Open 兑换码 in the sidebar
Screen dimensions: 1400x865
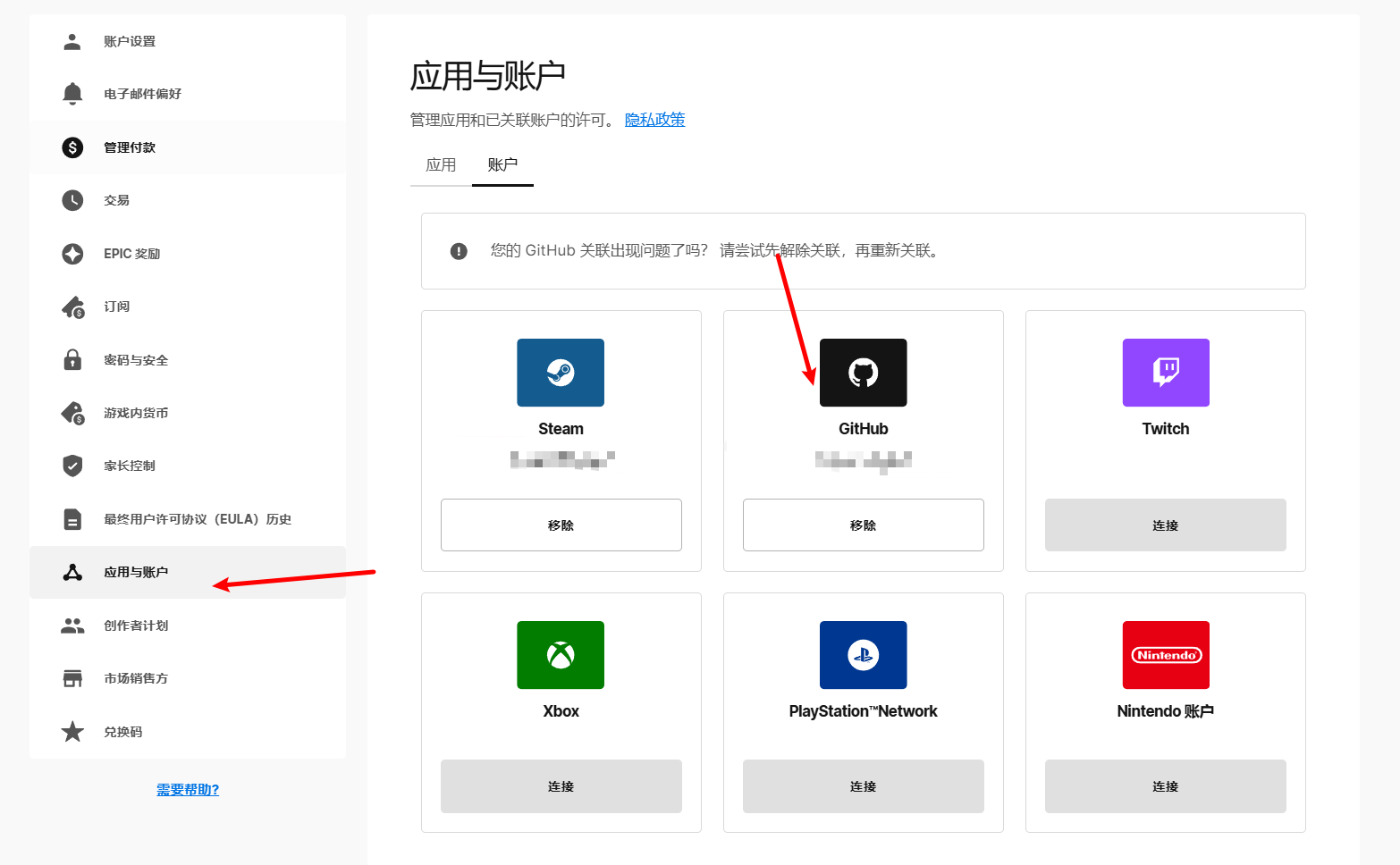coord(188,732)
